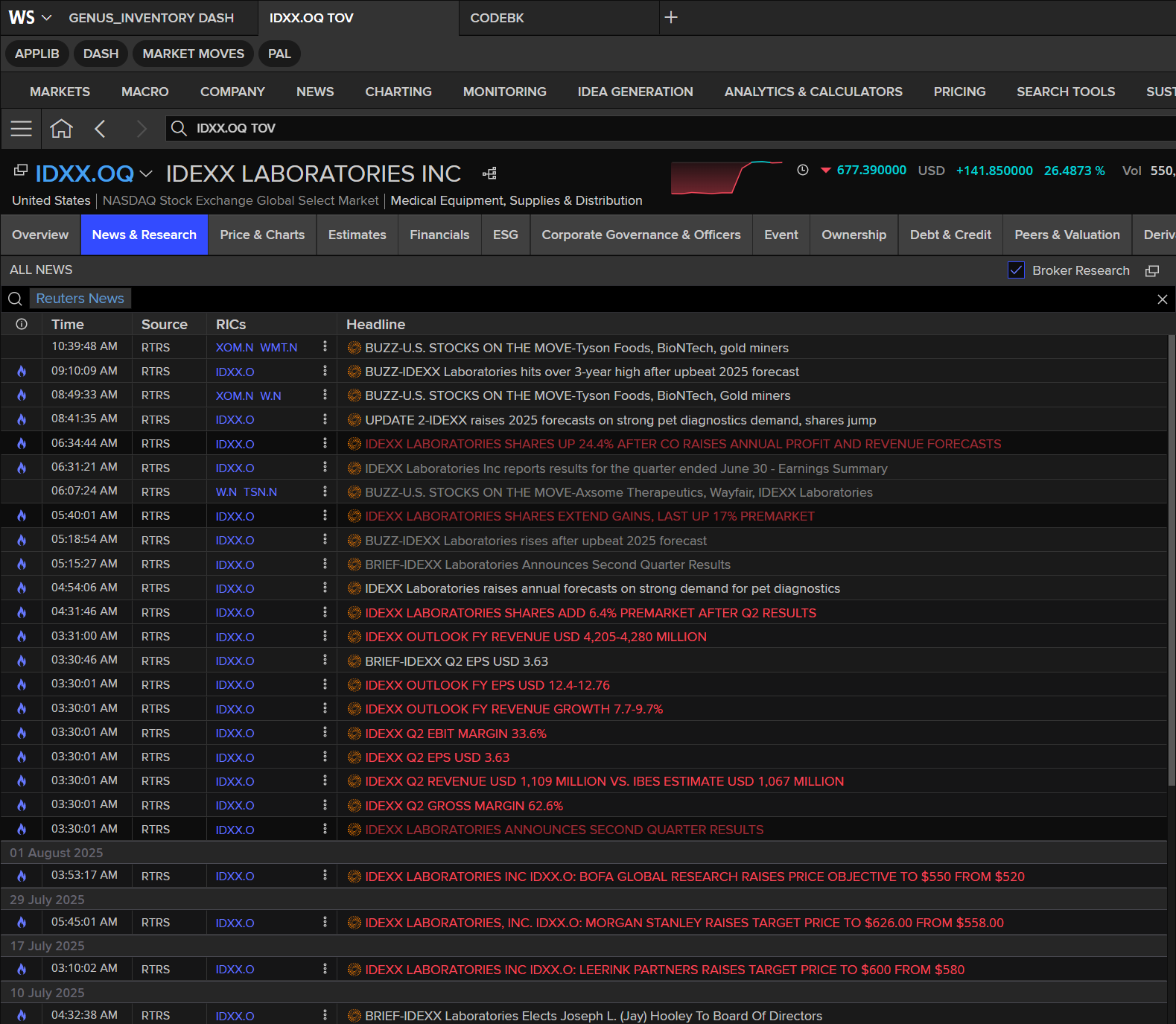This screenshot has height=1024, width=1176.
Task: Select the Estimates tab
Action: (x=357, y=235)
